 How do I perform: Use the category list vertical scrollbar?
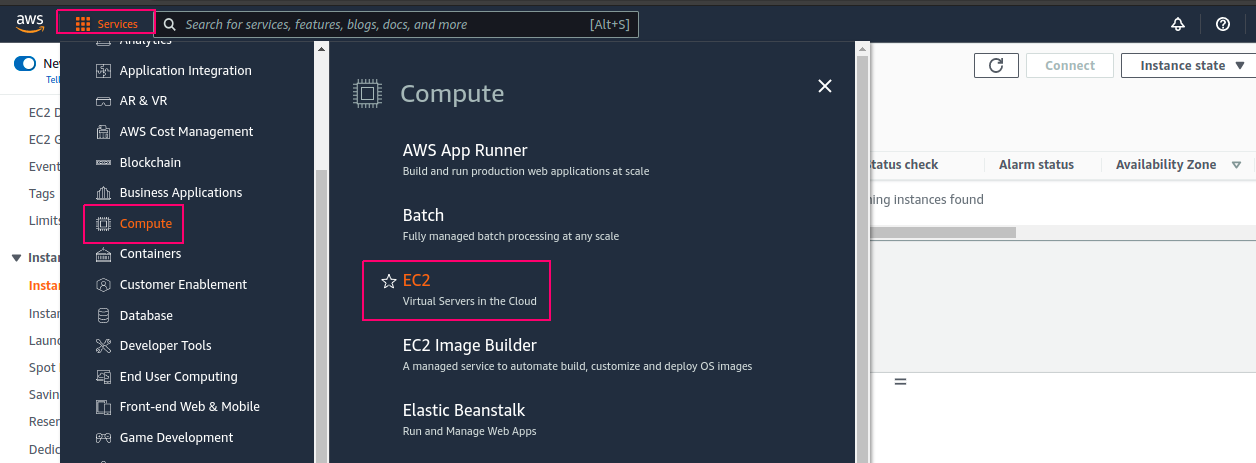321,315
